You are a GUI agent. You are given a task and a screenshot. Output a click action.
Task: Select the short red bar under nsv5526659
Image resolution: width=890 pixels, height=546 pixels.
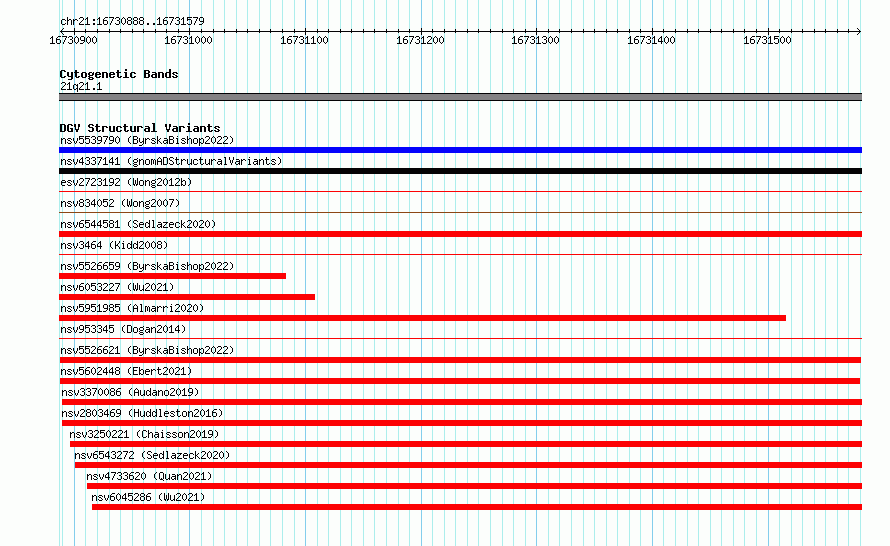[173, 276]
